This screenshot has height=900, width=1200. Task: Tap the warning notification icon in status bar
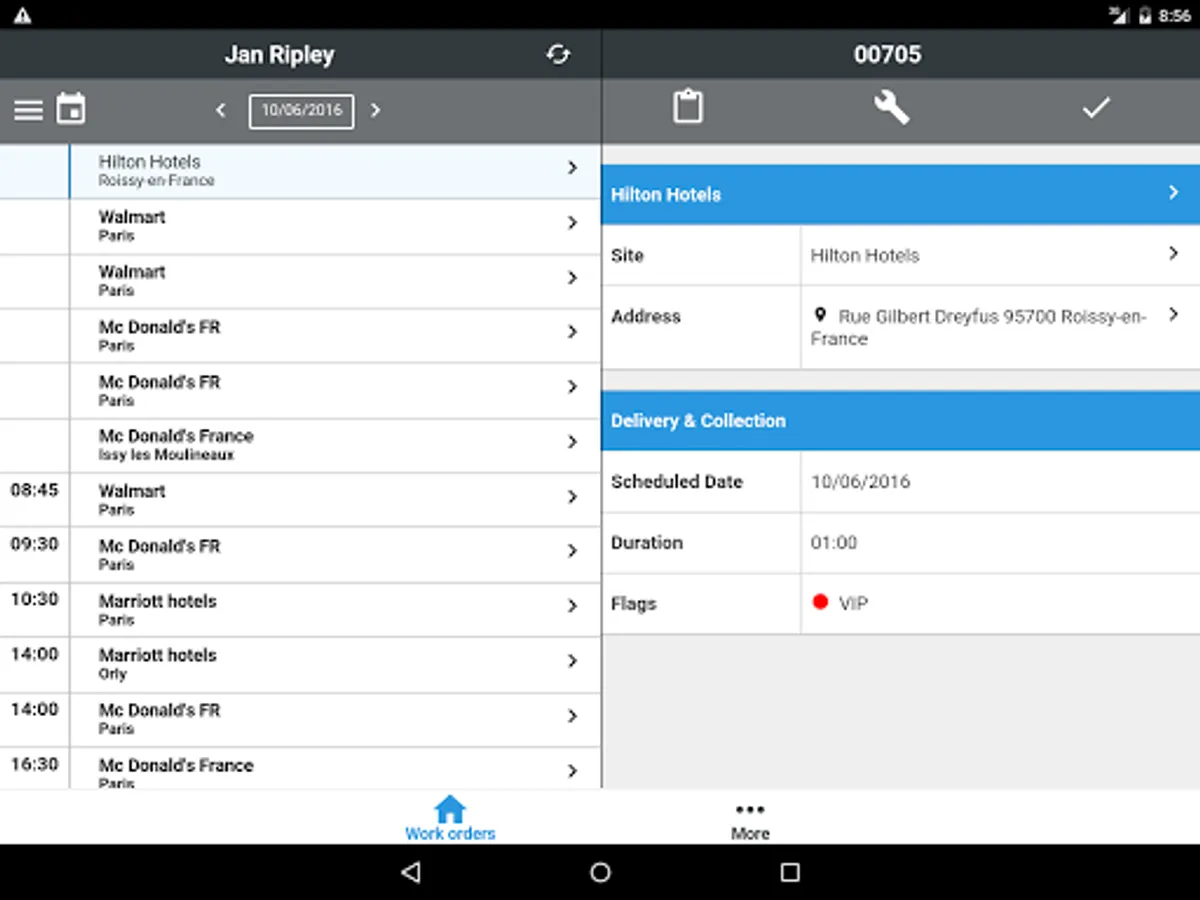pyautogui.click(x=22, y=15)
